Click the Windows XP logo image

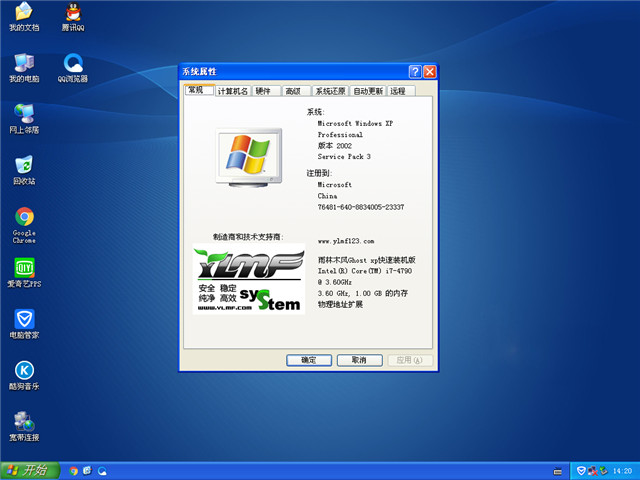pyautogui.click(x=249, y=158)
